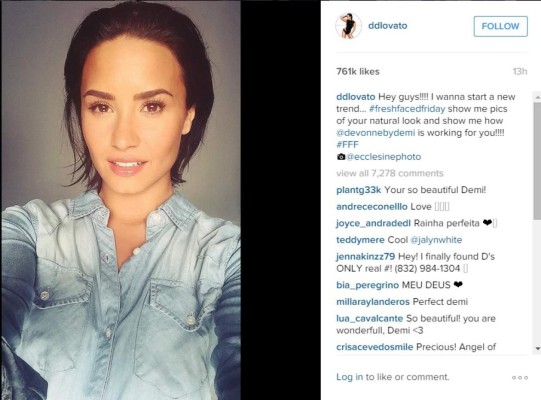
Task: Open the #freshfacedfriday hashtag link
Action: pyautogui.click(x=407, y=109)
